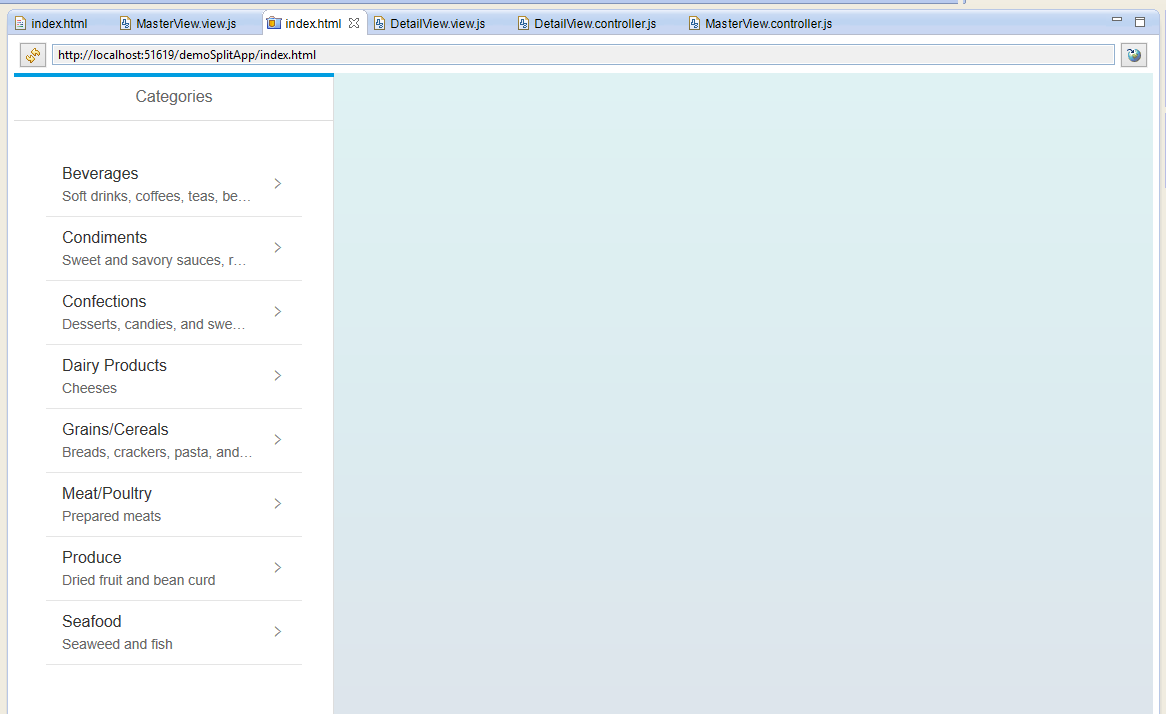Open the MasterView.controller.js tab
1166x714 pixels.
tap(761, 23)
